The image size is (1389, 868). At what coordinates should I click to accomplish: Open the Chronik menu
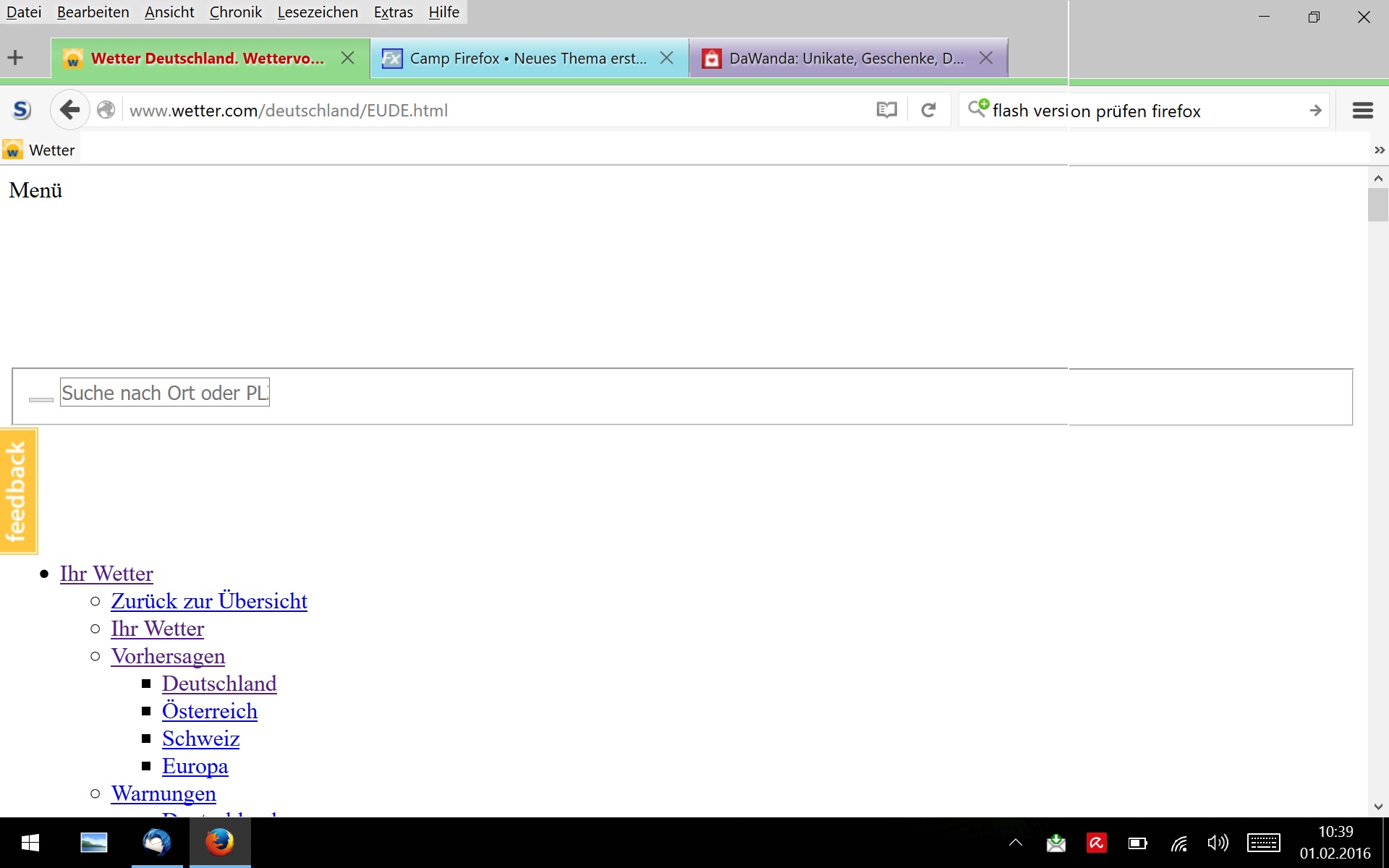point(235,12)
